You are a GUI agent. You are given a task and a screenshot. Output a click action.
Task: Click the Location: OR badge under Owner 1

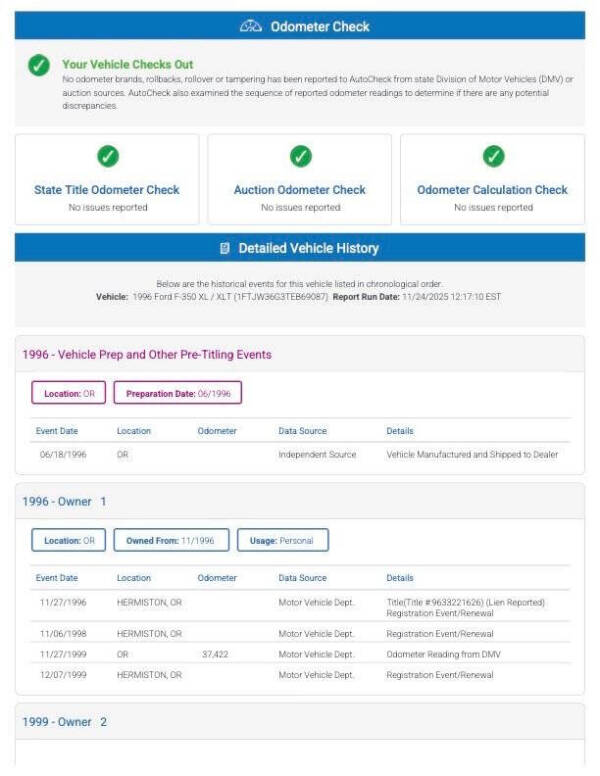pyautogui.click(x=68, y=541)
